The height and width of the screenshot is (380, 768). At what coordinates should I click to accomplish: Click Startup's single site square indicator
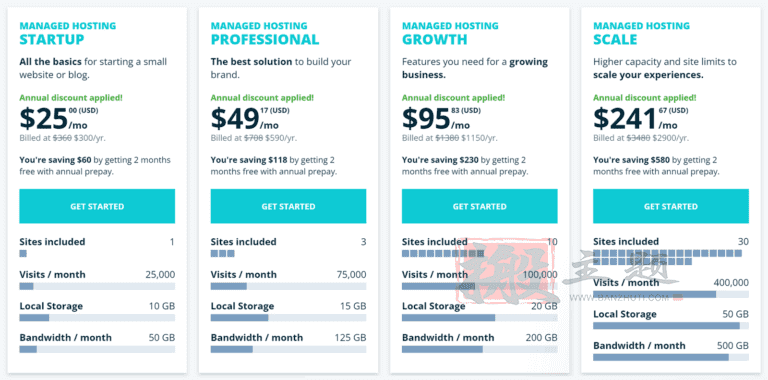(23, 254)
